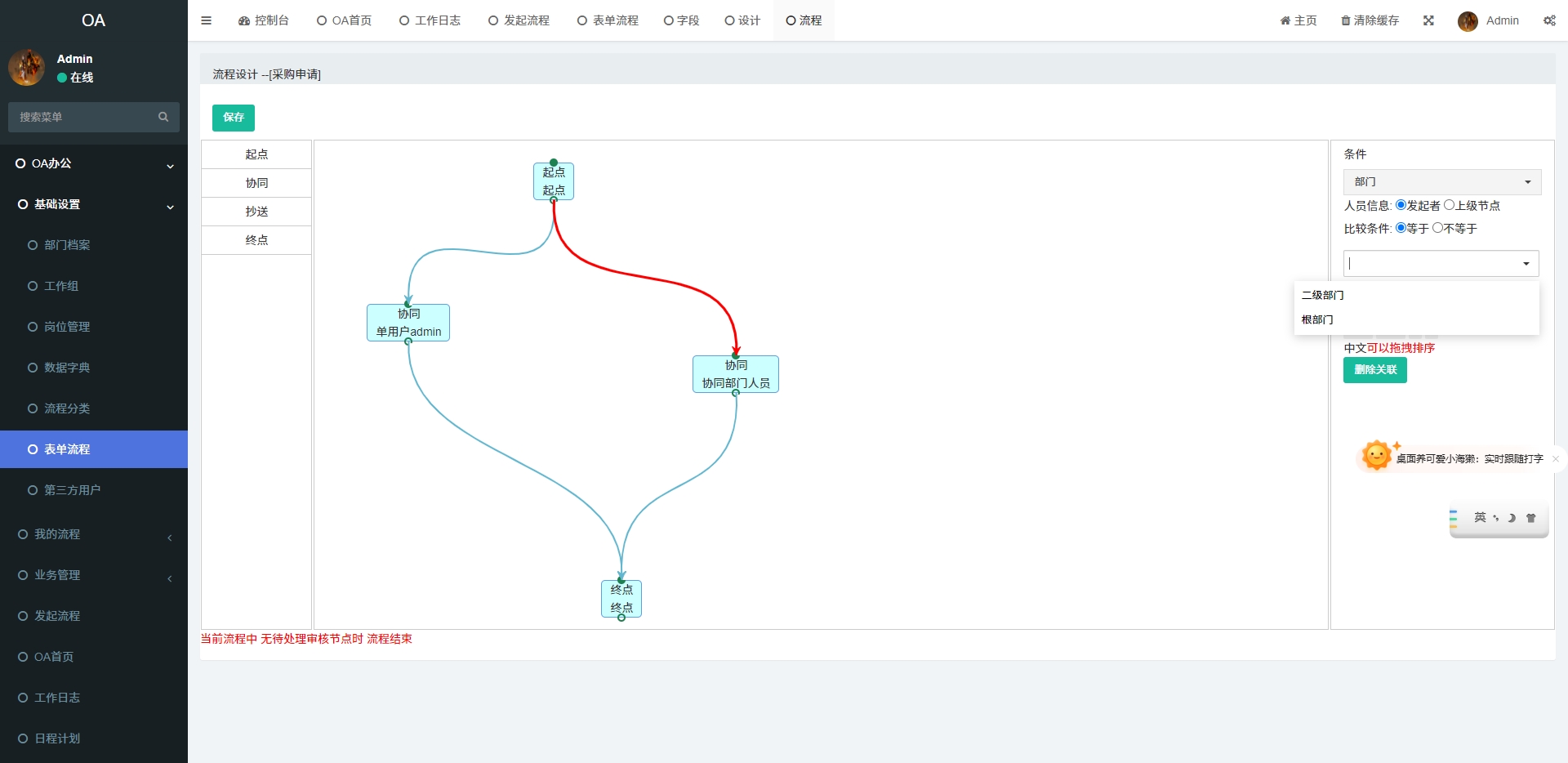Open the settings gears icon
Viewport: 1568px width, 763px height.
[x=1549, y=20]
